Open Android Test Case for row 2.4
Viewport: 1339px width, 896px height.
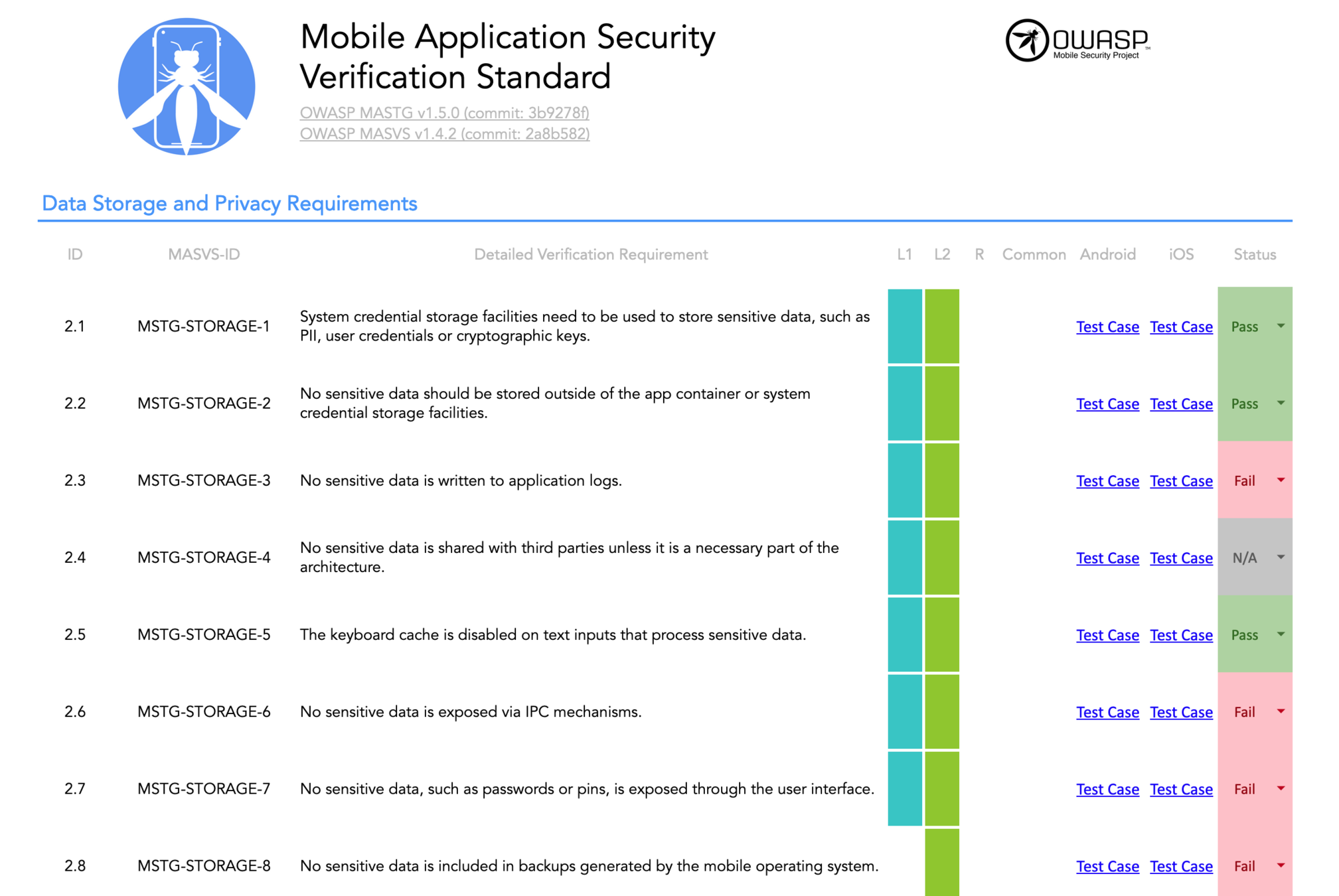pos(1107,558)
